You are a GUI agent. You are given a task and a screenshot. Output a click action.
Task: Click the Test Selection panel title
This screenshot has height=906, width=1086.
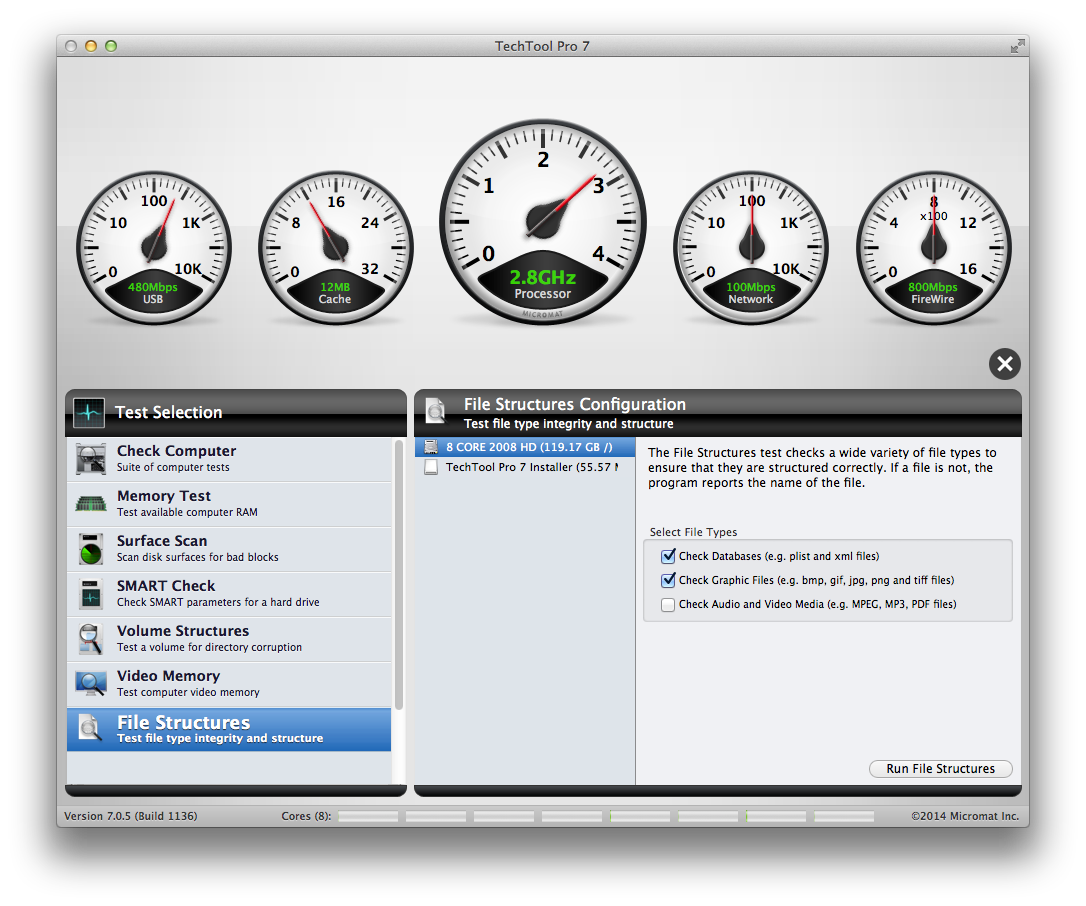pos(168,412)
